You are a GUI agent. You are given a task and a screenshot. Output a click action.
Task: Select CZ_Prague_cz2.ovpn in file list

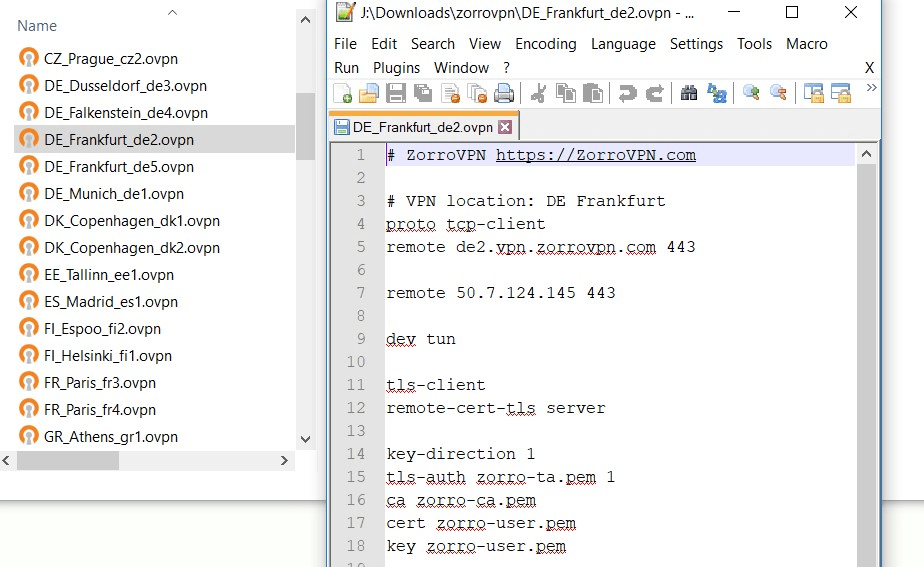coord(111,59)
